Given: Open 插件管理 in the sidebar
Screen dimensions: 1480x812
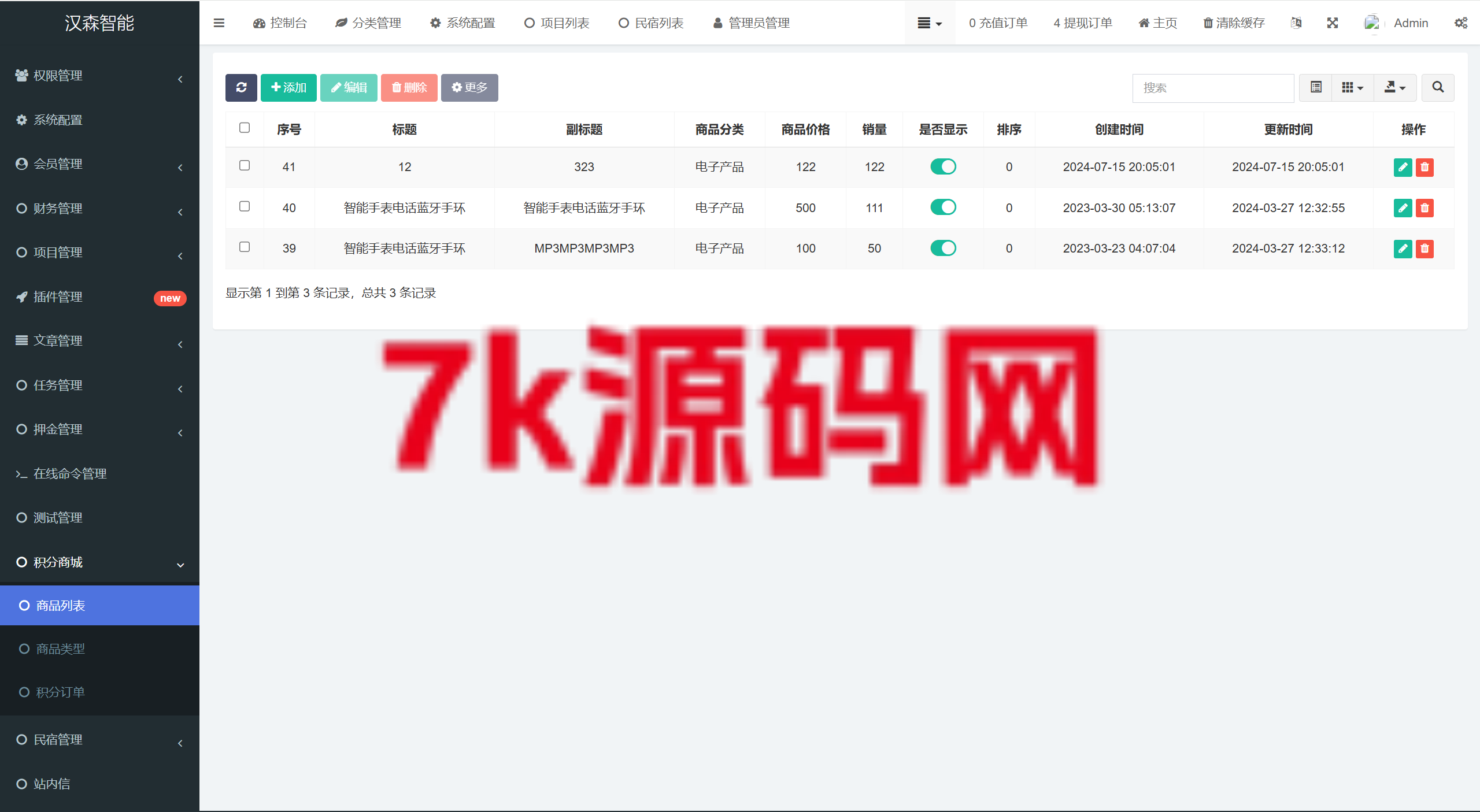Looking at the screenshot, I should (x=99, y=297).
